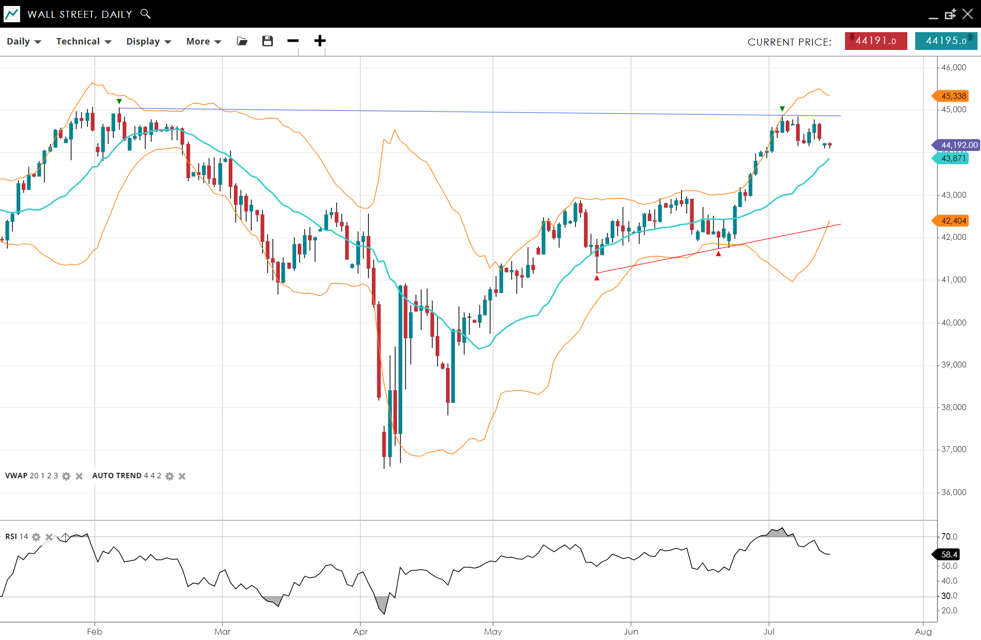The image size is (981, 640).
Task: Open the More menu
Action: 203,41
